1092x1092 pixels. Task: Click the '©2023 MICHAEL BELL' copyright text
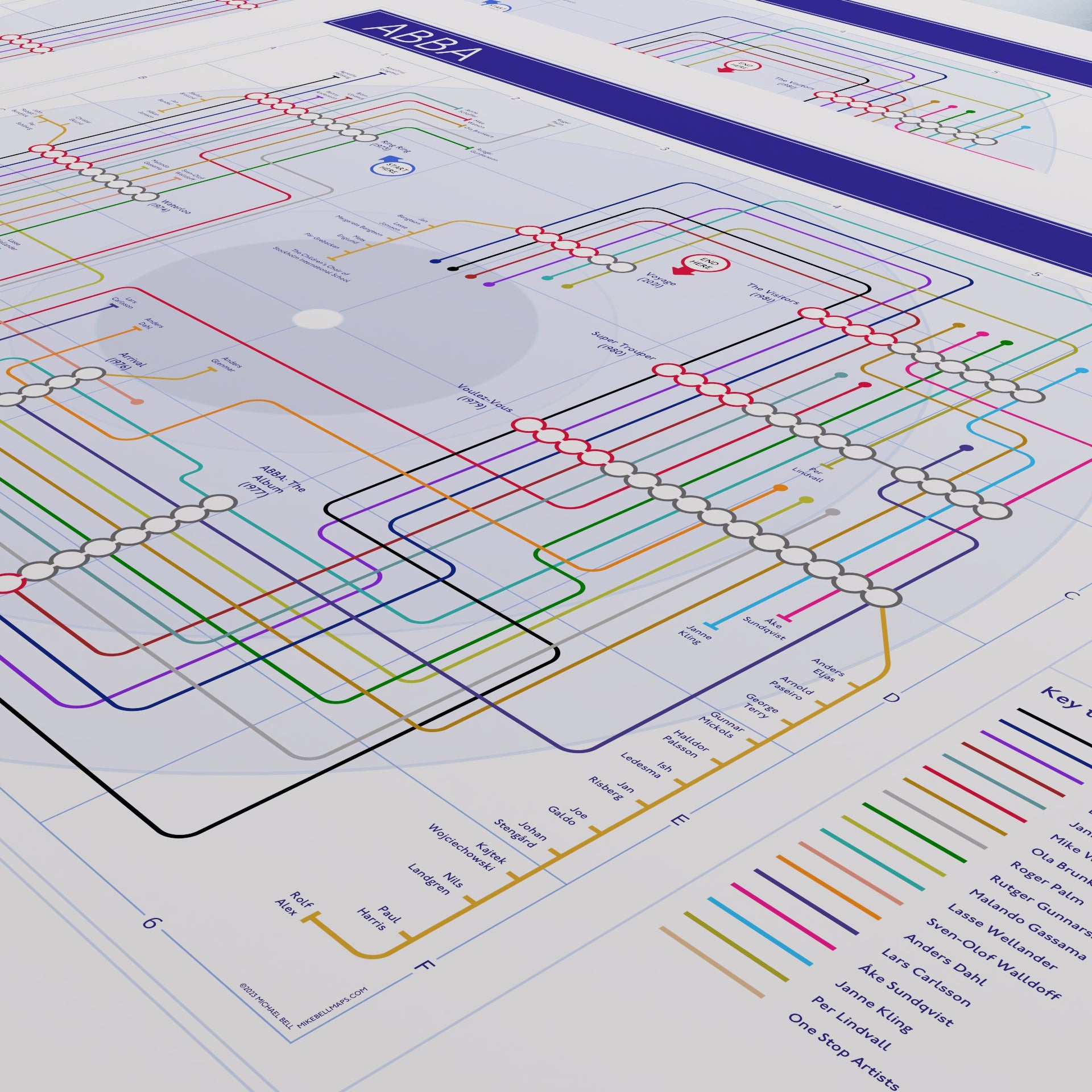click(266, 1005)
